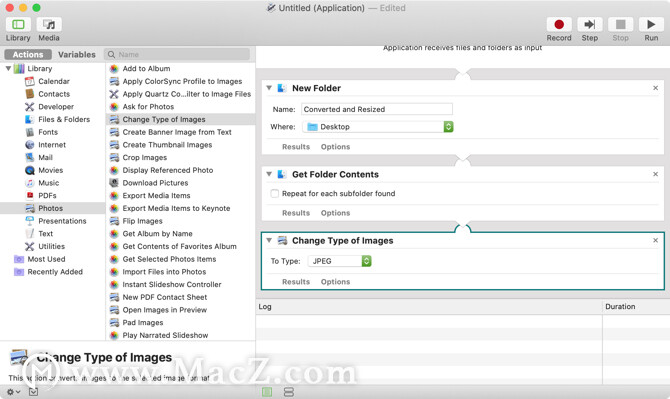The image size is (670, 399).
Task: Open the gear action menu at bottom left
Action: click(x=13, y=392)
